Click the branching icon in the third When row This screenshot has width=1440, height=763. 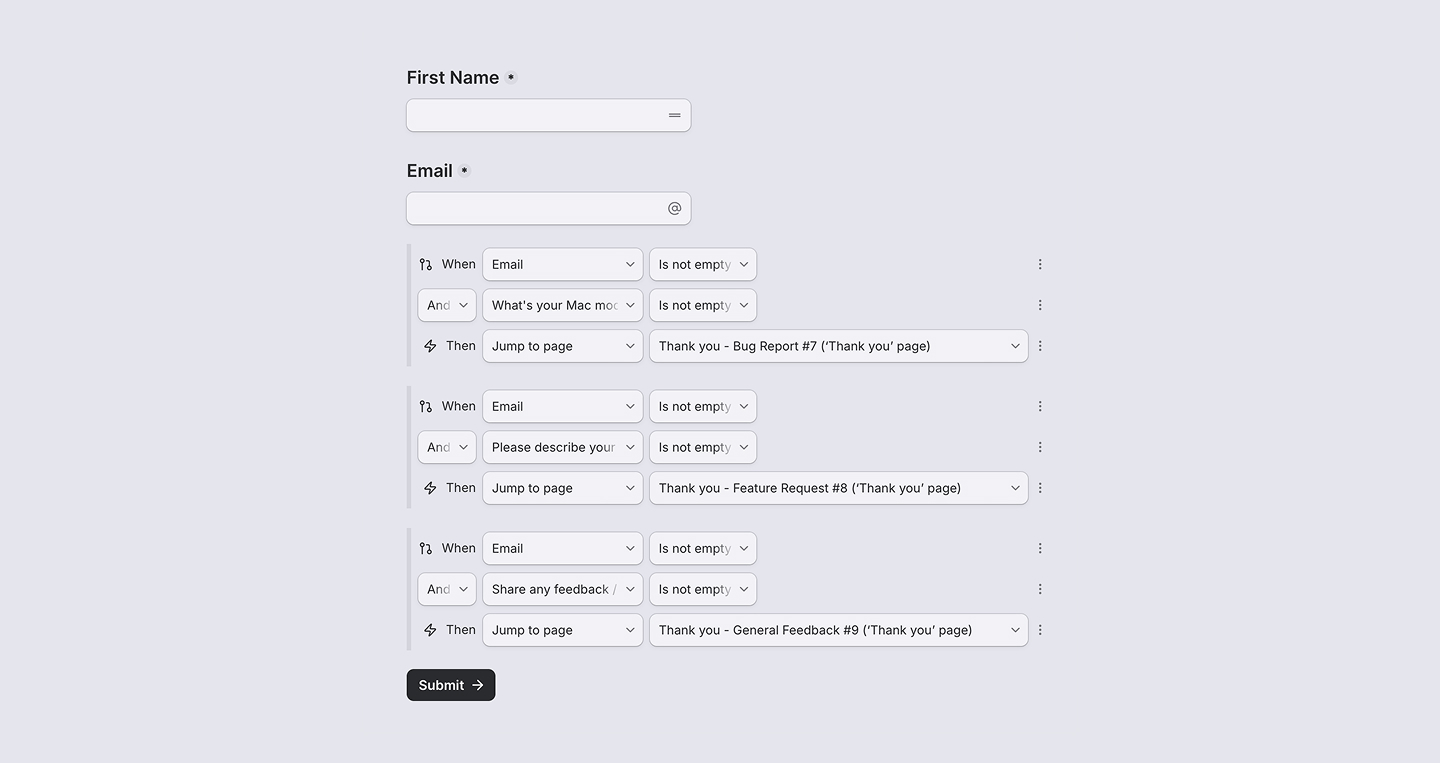point(426,548)
